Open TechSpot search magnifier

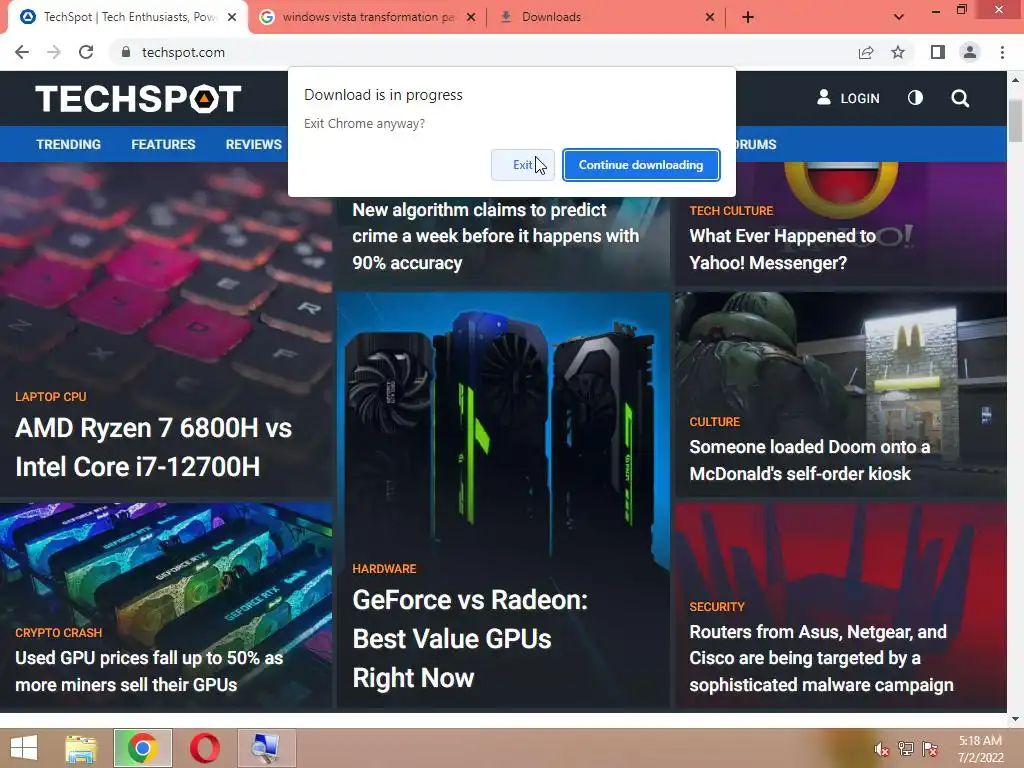point(960,98)
